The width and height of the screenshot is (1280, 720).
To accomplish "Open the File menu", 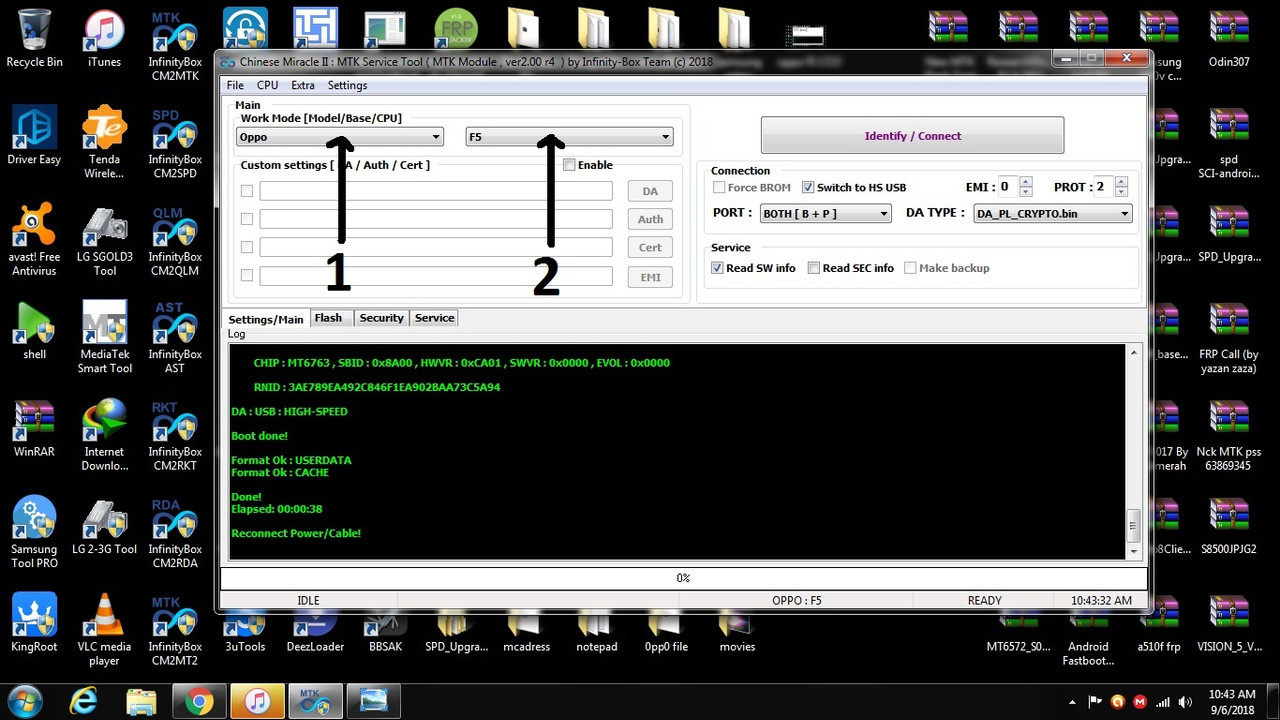I will click(235, 85).
